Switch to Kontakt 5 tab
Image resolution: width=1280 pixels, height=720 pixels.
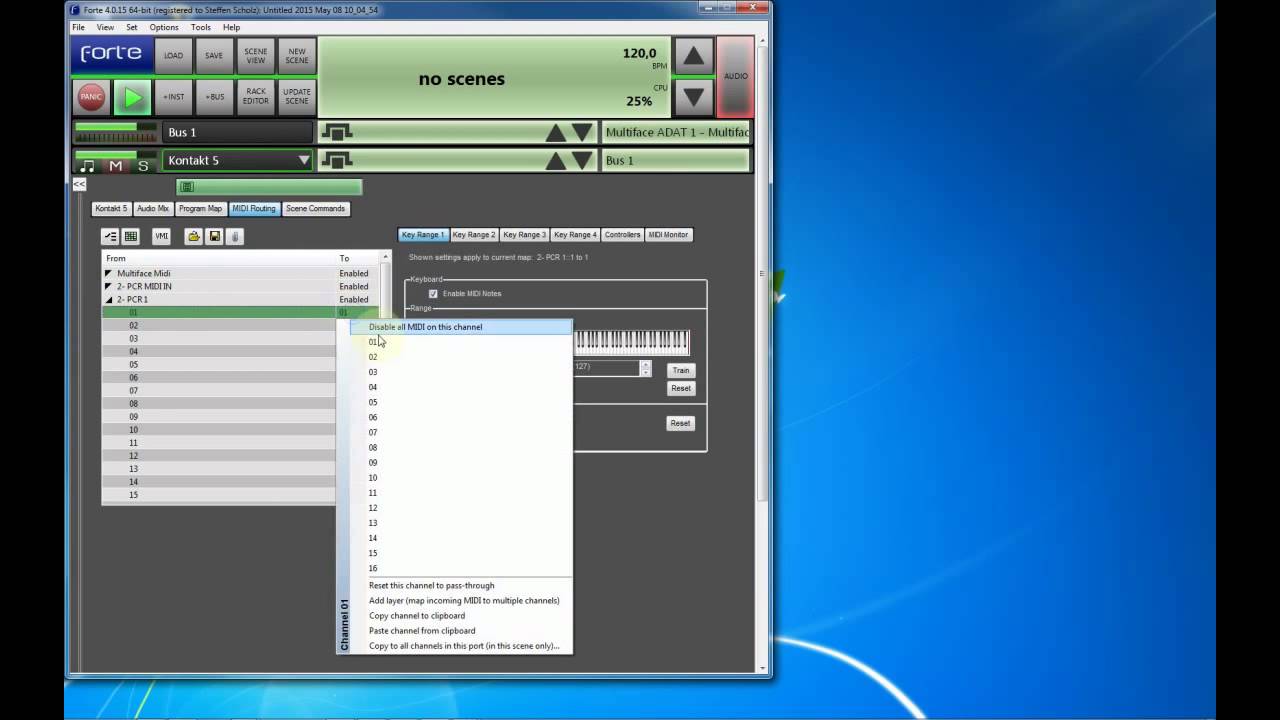111,208
